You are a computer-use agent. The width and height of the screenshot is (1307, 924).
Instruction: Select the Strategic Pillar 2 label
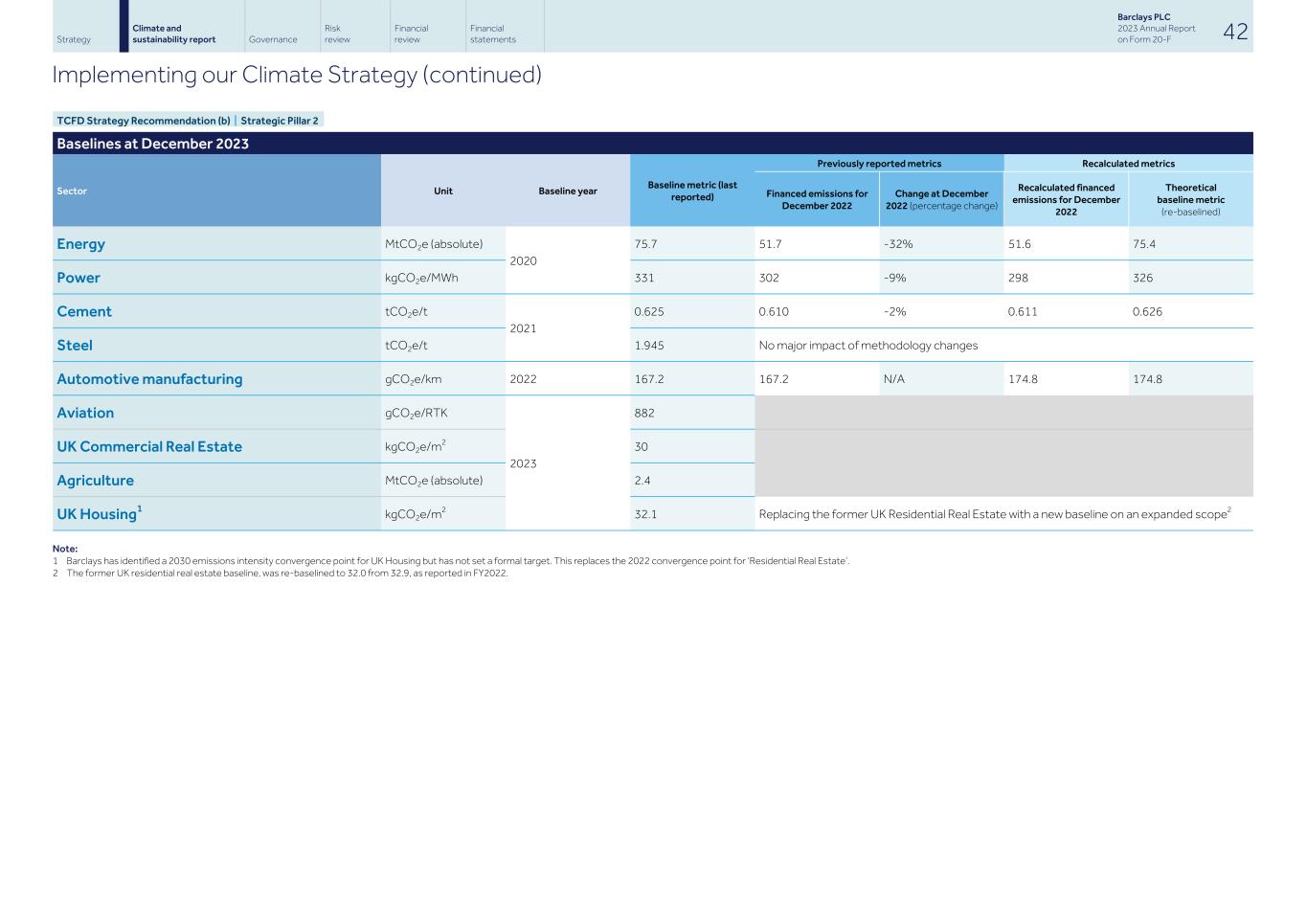pos(279,121)
